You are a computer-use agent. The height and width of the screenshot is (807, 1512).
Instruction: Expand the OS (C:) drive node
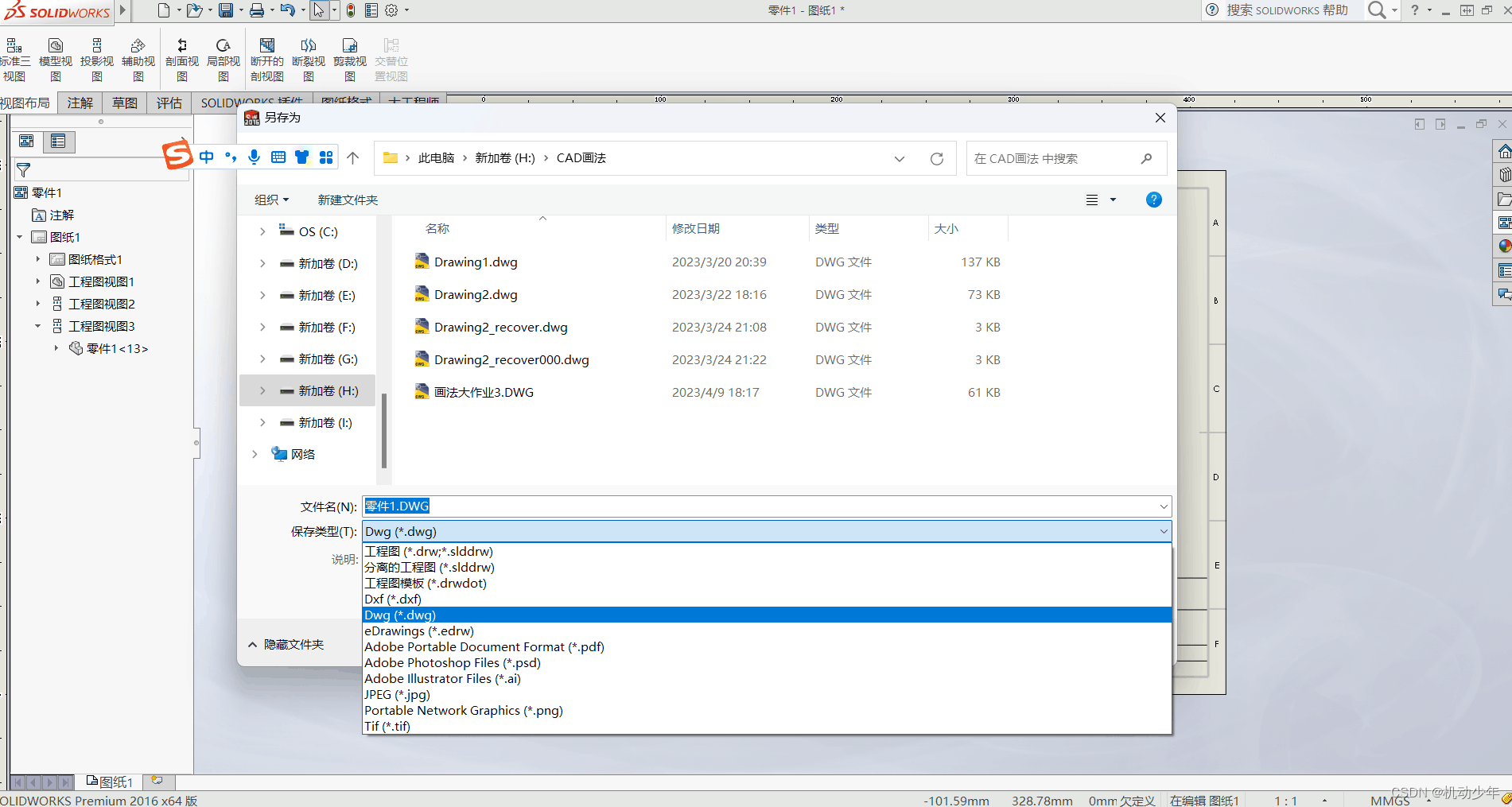click(262, 231)
